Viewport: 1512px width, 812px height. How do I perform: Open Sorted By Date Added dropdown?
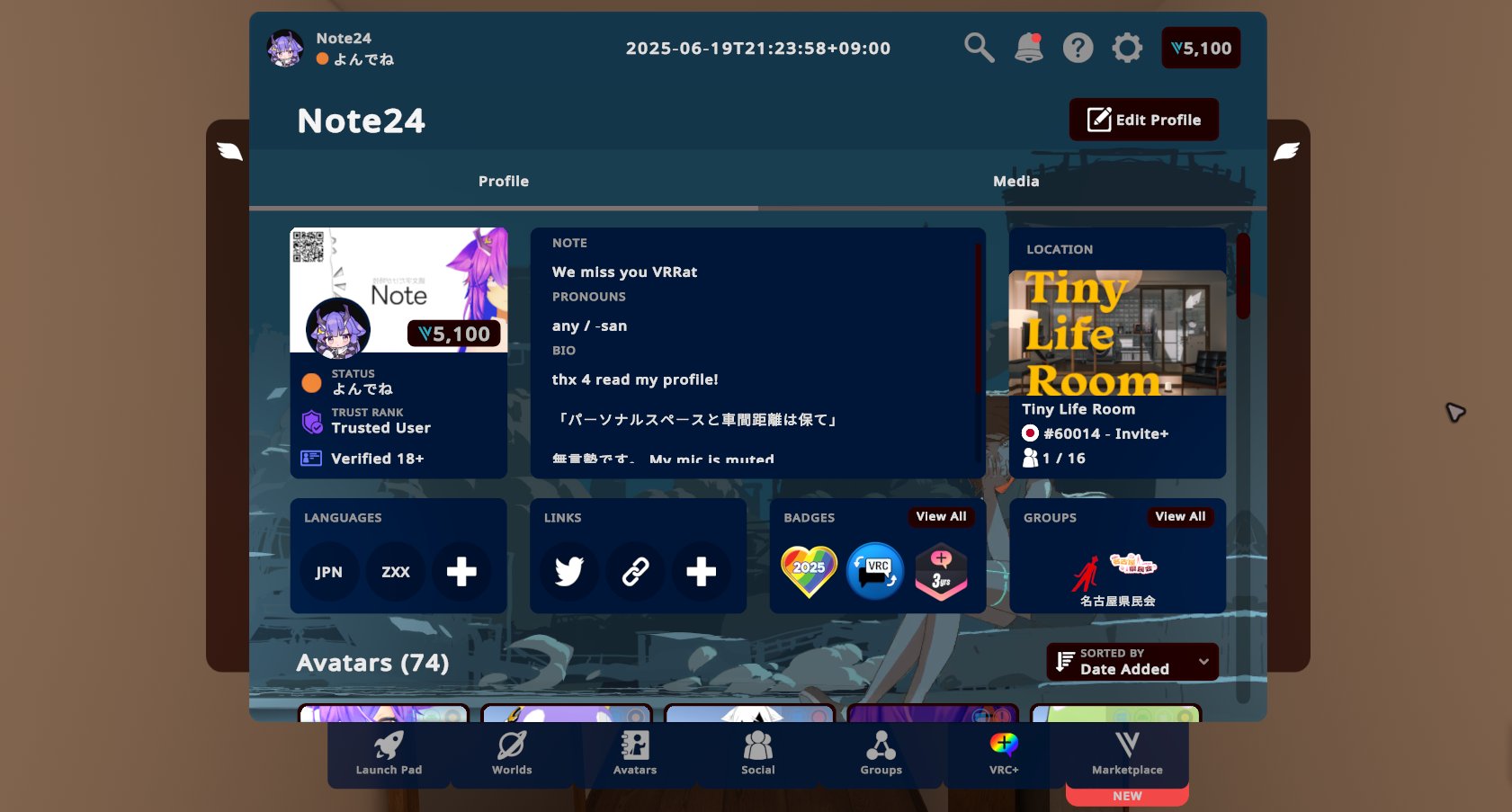(1132, 662)
